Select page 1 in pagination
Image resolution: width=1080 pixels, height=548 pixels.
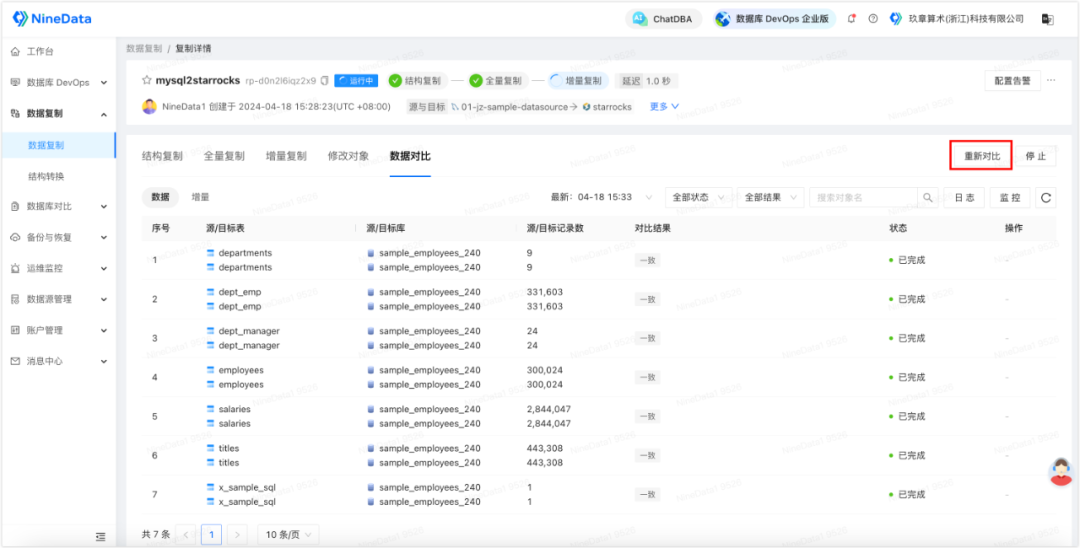pos(211,534)
